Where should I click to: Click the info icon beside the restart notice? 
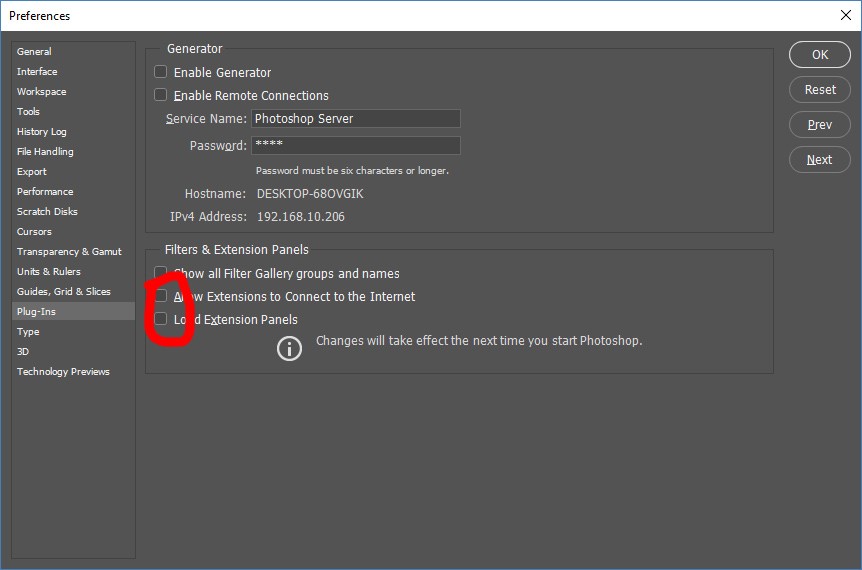(x=289, y=348)
